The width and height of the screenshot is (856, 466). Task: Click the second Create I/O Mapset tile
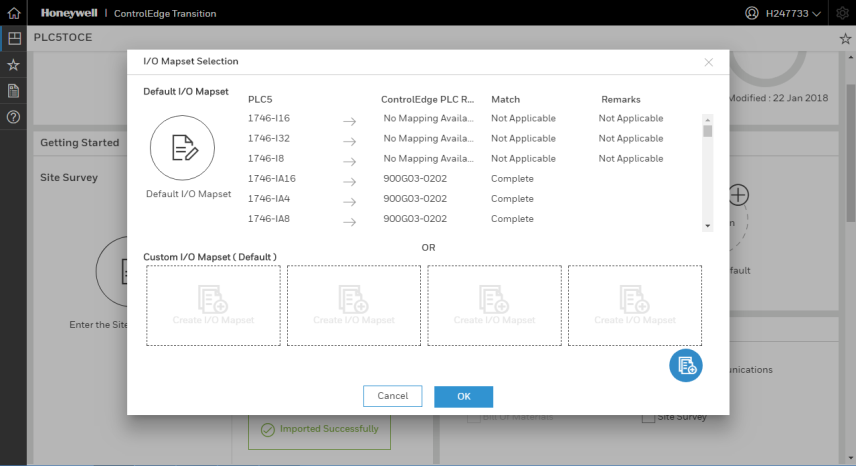[x=354, y=306]
